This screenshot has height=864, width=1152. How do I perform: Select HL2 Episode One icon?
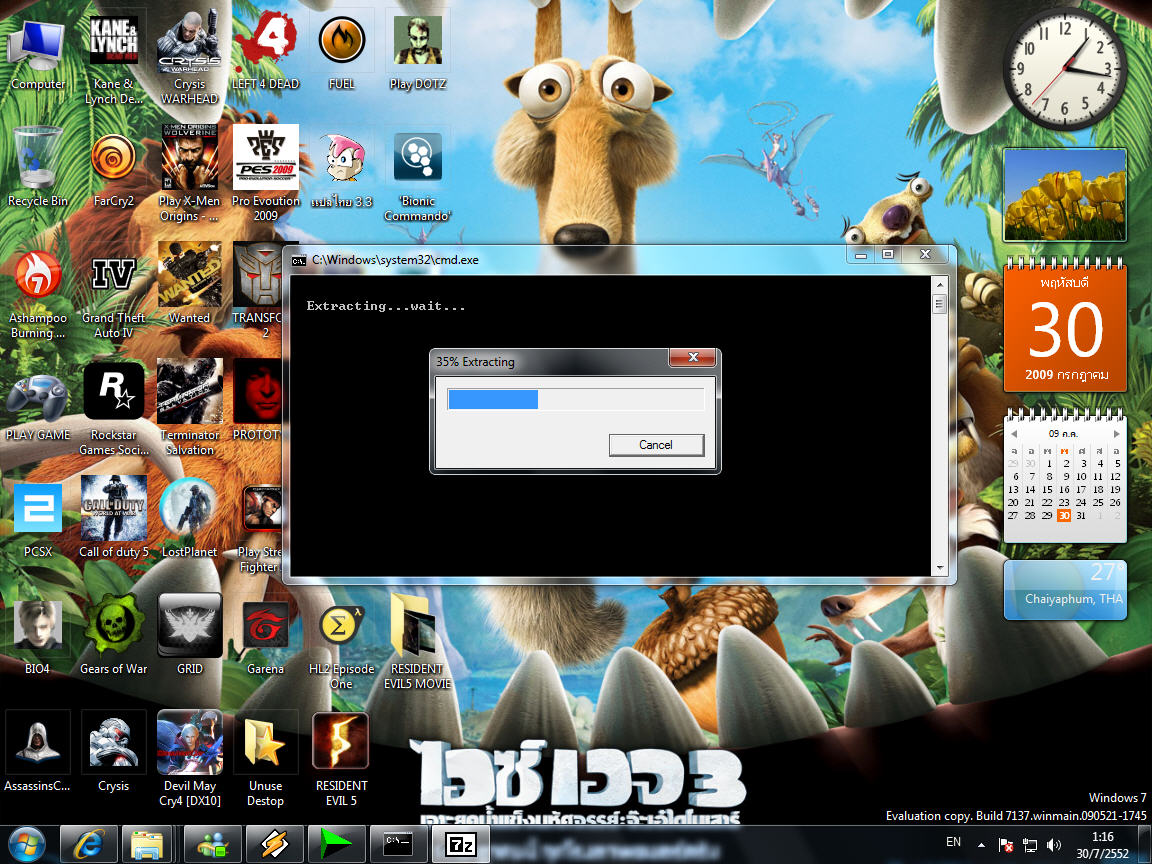pyautogui.click(x=342, y=647)
